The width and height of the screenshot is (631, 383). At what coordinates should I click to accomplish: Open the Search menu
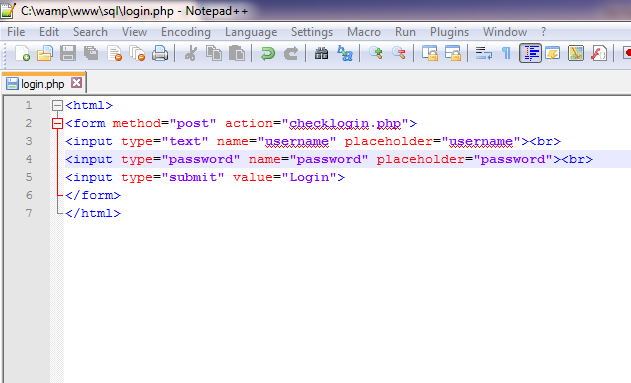(x=90, y=32)
